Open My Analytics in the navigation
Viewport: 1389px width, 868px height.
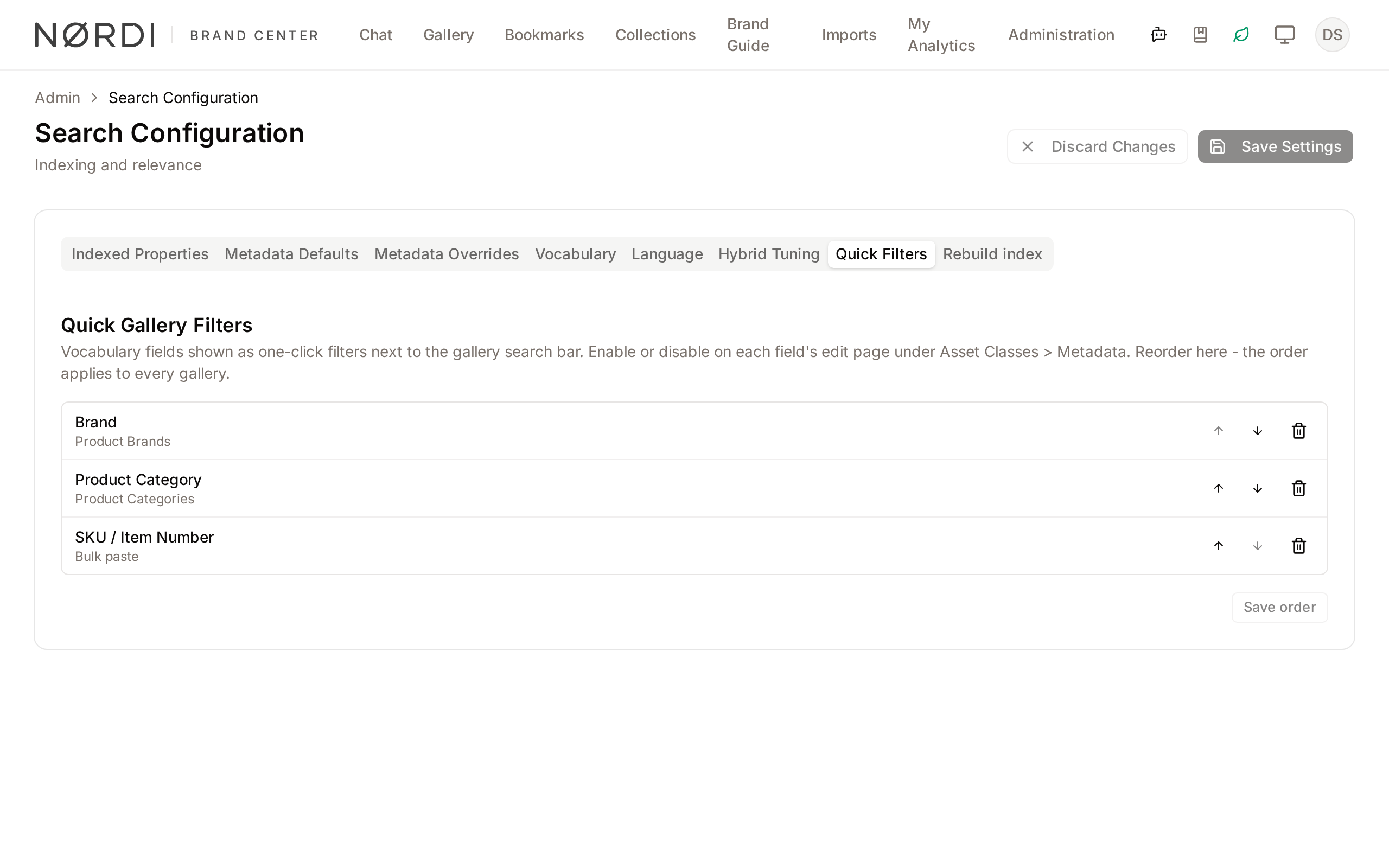941,34
